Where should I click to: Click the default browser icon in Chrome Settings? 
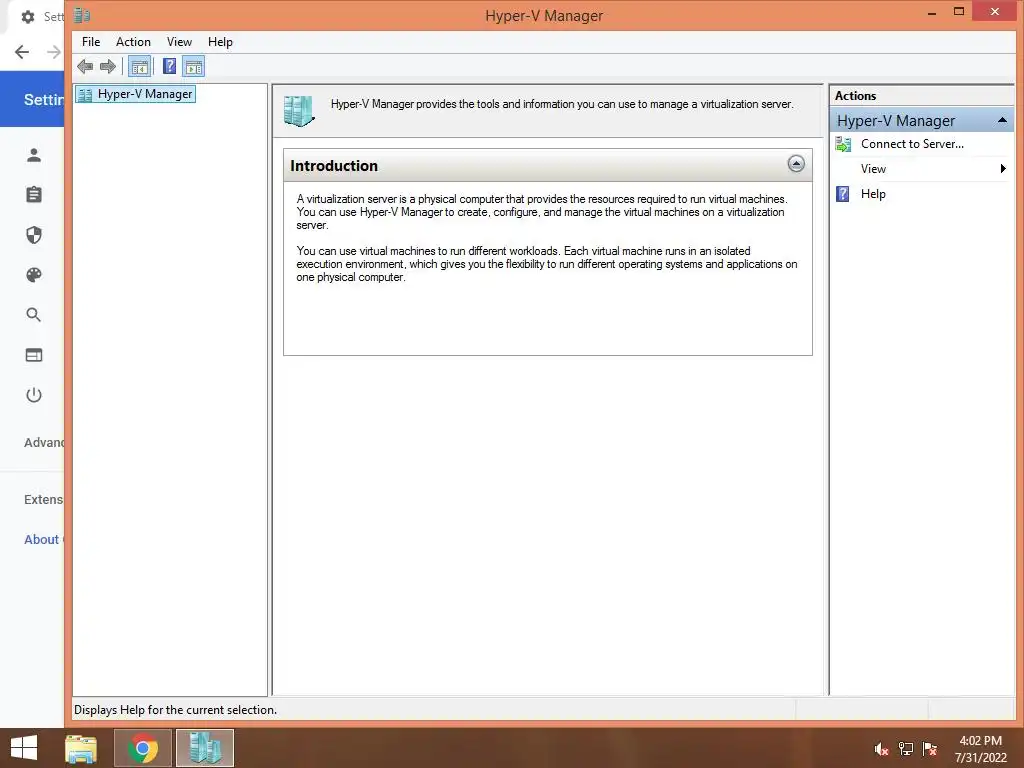[x=34, y=355]
